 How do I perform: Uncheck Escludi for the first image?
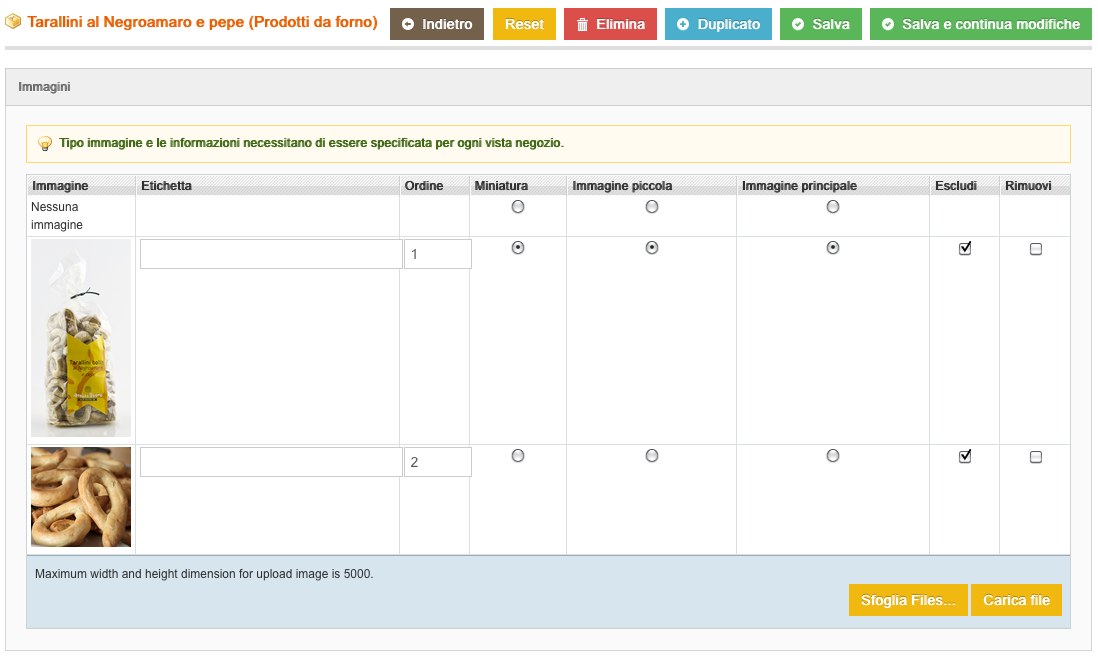tap(965, 249)
